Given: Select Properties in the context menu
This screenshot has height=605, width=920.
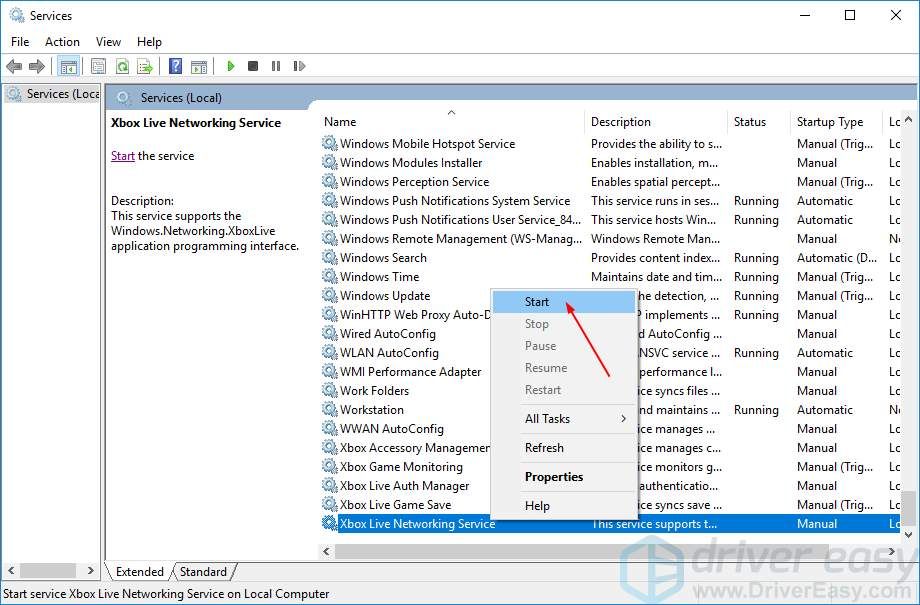Looking at the screenshot, I should coord(554,477).
